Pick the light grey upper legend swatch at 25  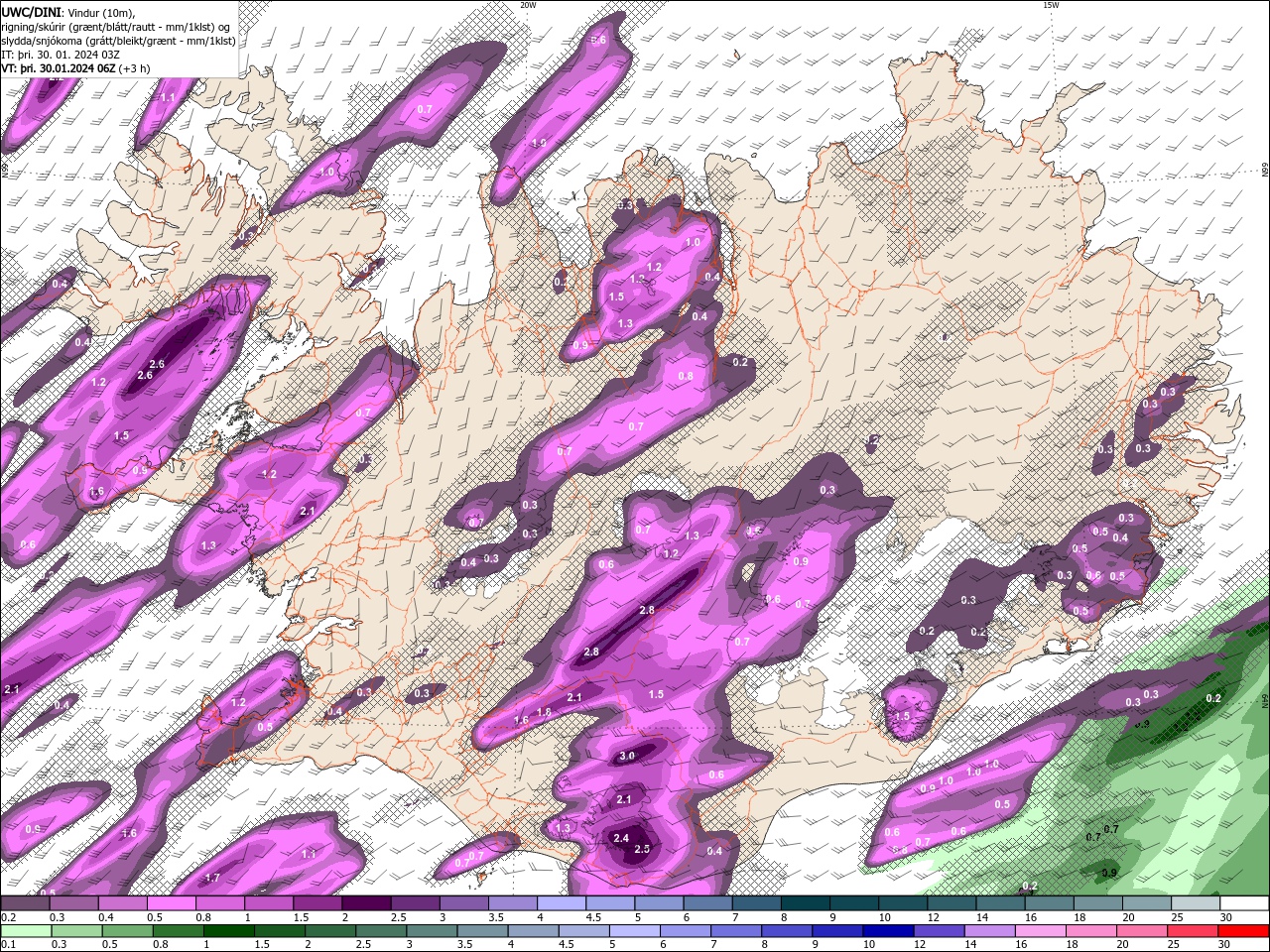coord(1196,903)
